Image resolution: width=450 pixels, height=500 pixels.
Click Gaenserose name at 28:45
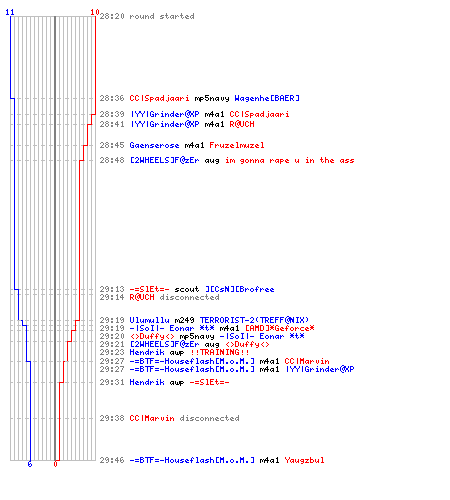click(x=154, y=145)
